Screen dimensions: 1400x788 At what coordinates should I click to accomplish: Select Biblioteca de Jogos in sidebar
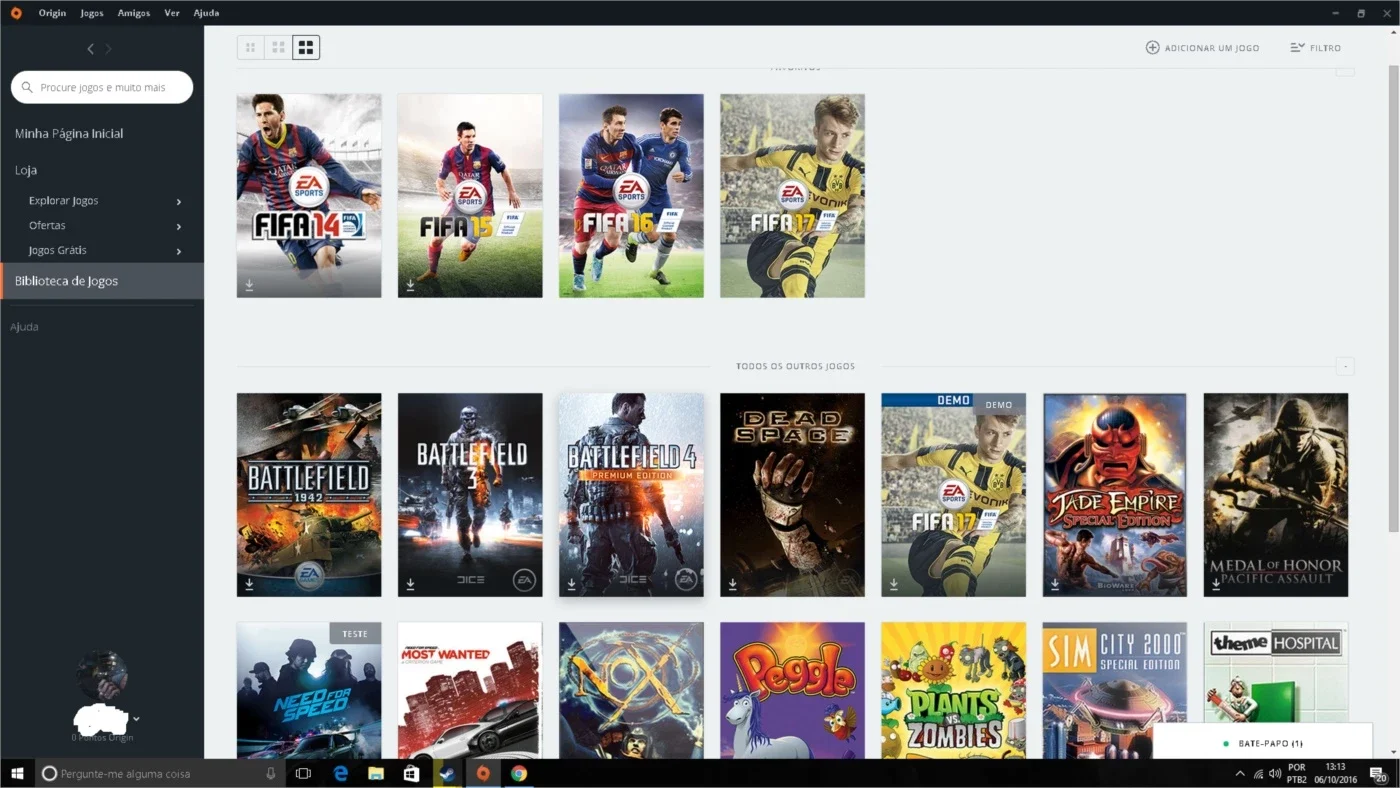(102, 281)
